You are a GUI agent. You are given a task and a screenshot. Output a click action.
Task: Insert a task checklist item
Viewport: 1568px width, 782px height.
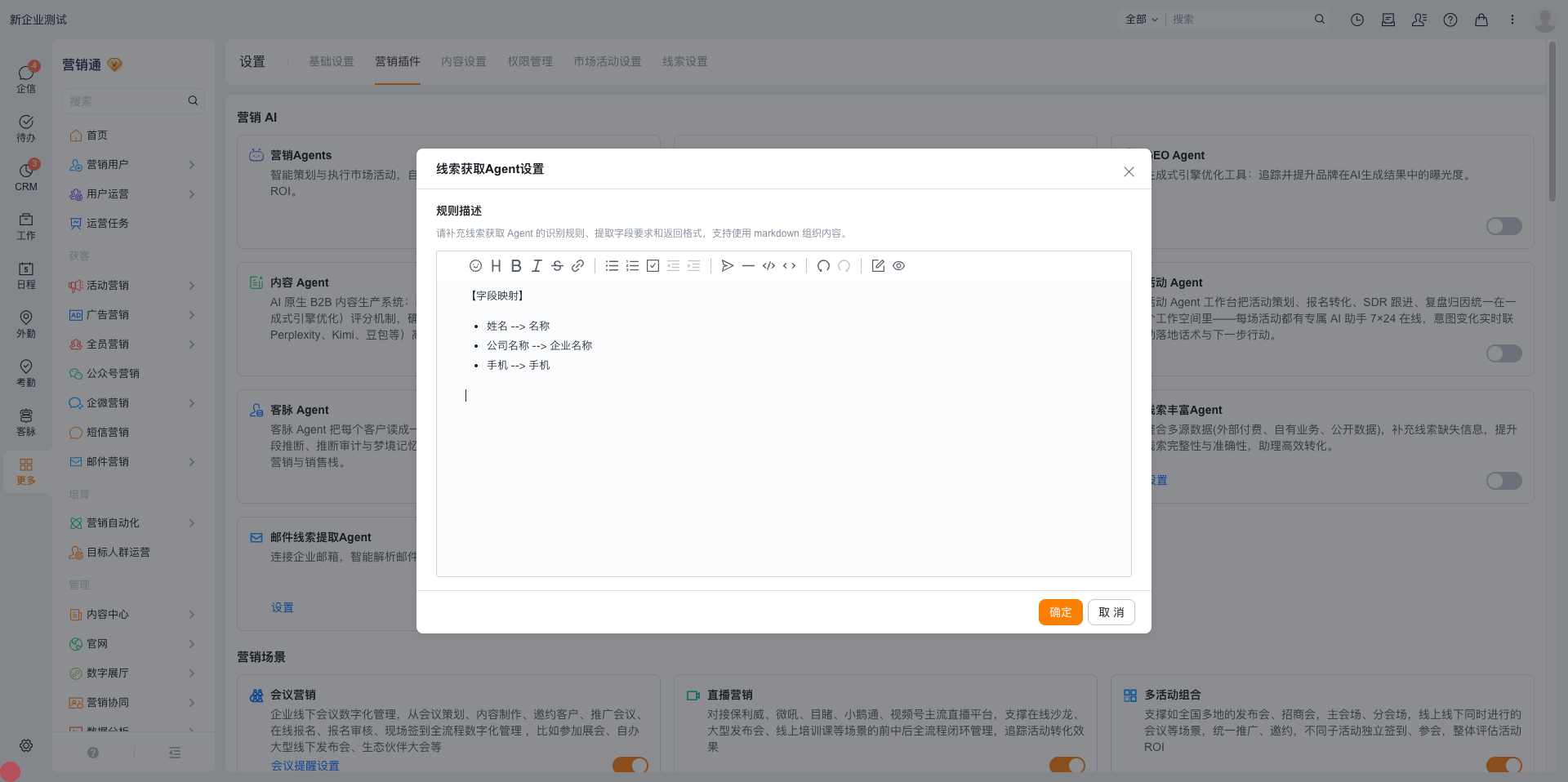click(x=653, y=266)
